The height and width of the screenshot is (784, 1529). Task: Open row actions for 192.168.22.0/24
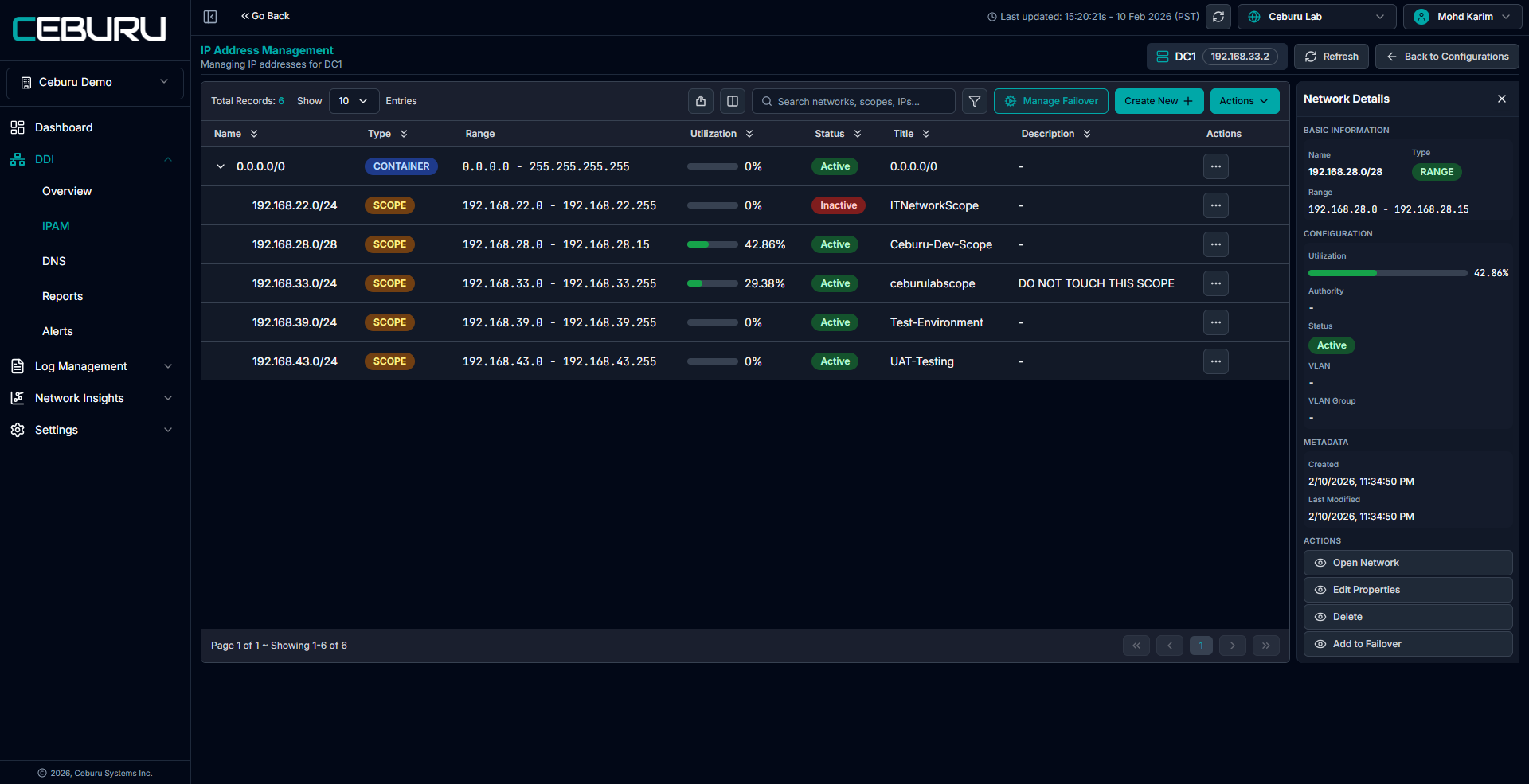coord(1216,205)
